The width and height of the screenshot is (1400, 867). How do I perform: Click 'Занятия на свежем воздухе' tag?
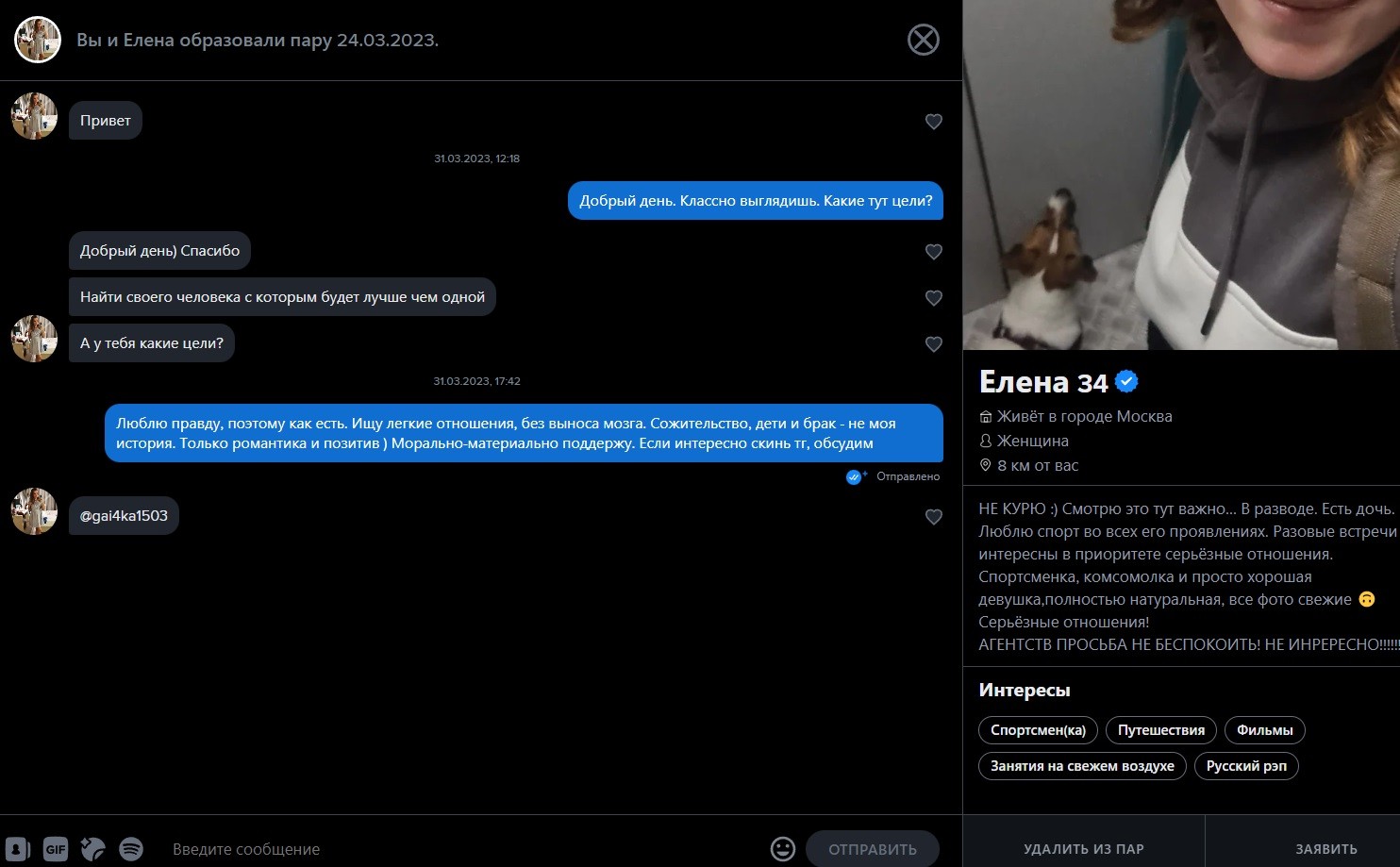(1082, 766)
